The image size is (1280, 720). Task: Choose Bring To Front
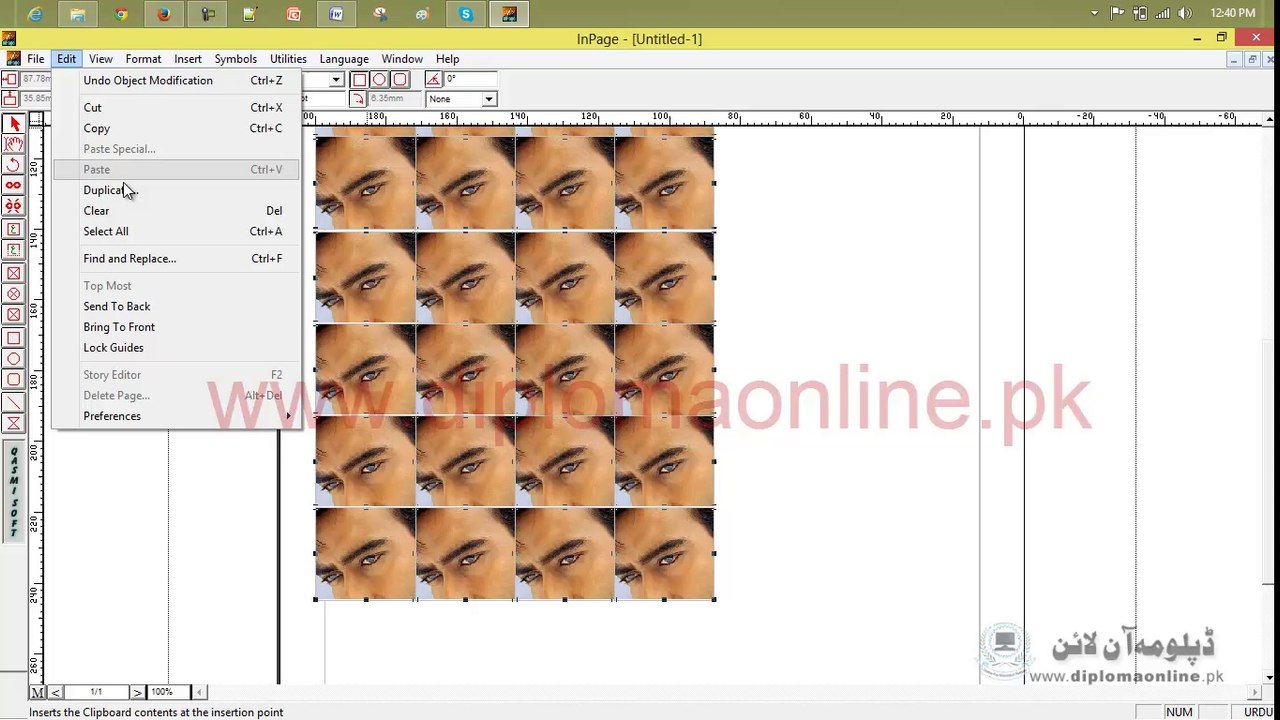click(x=177, y=327)
